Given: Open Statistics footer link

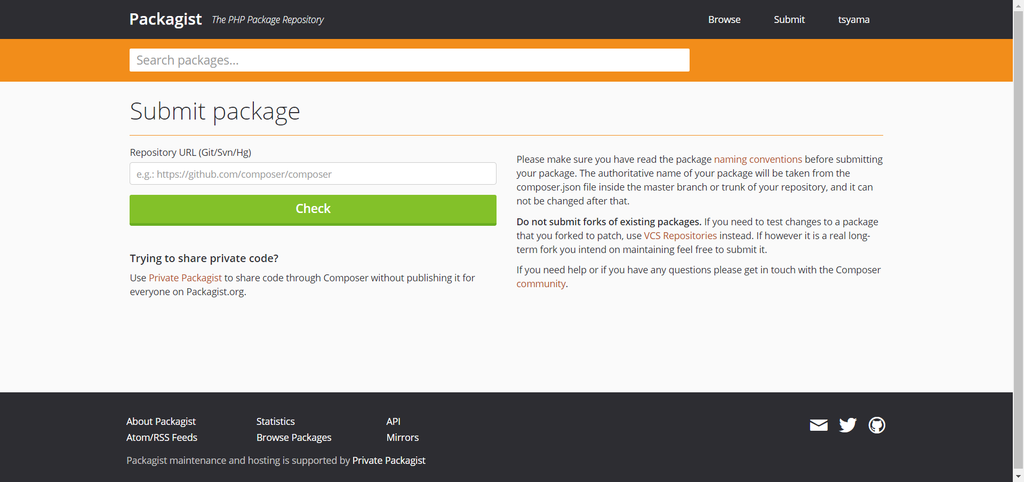Looking at the screenshot, I should tap(275, 421).
